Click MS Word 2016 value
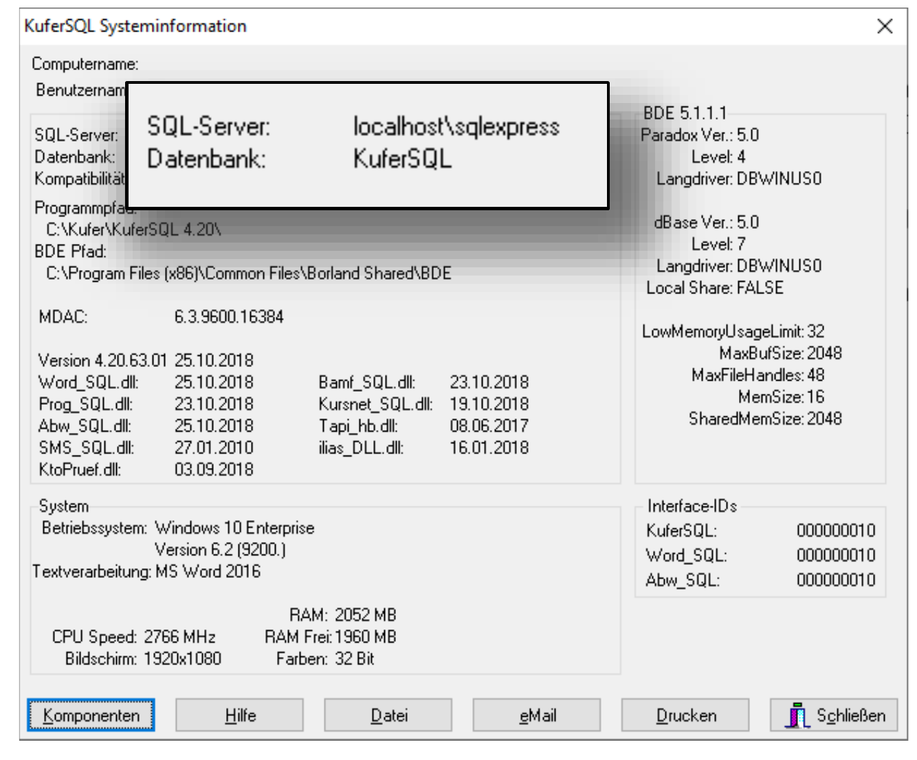This screenshot has height=760, width=917. point(208,571)
